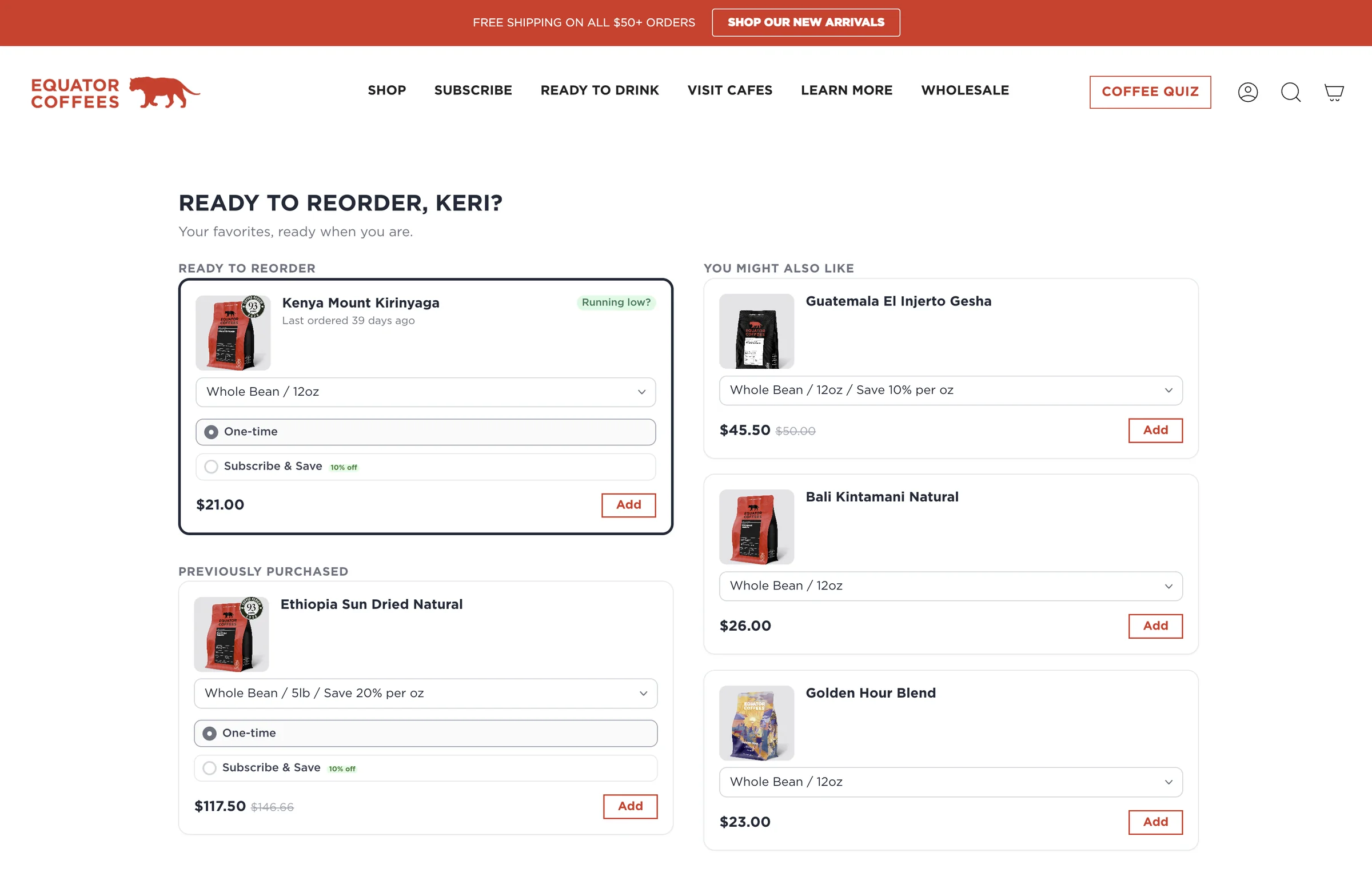Image resolution: width=1372 pixels, height=892 pixels.
Task: Add Golden Hour Blend to cart
Action: (1155, 822)
